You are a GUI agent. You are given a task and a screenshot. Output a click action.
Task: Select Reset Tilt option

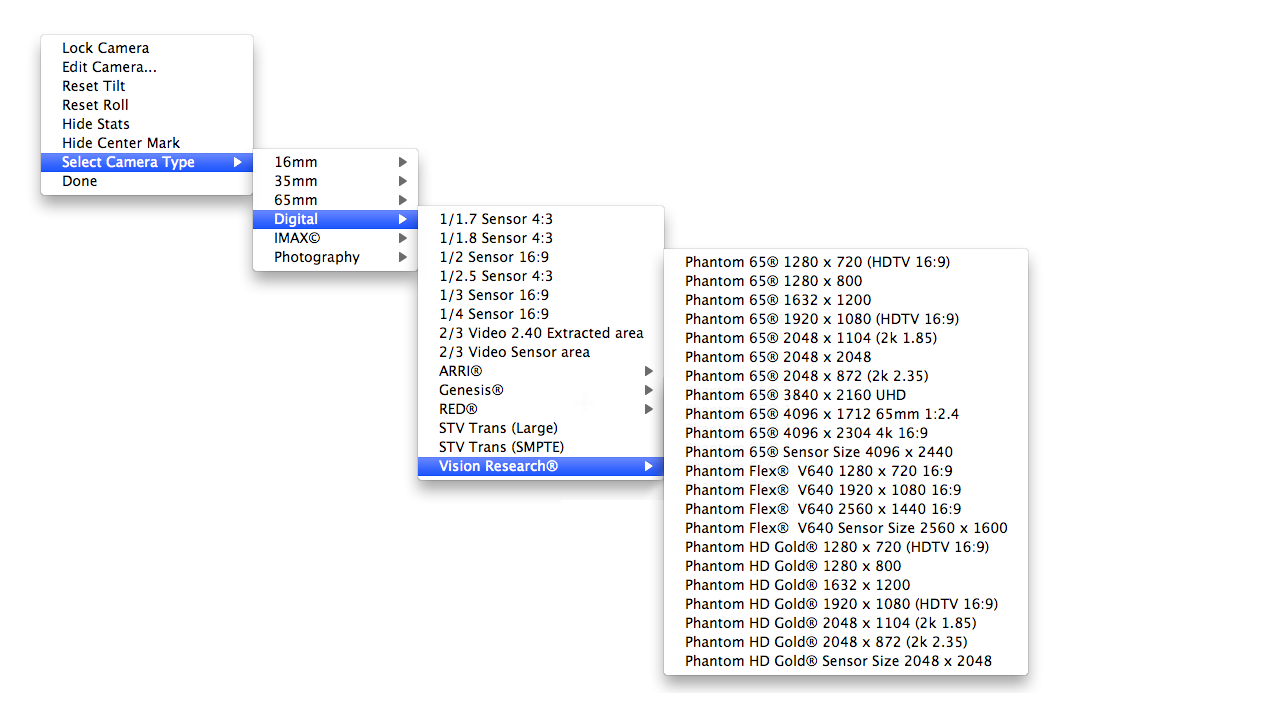coord(147,86)
